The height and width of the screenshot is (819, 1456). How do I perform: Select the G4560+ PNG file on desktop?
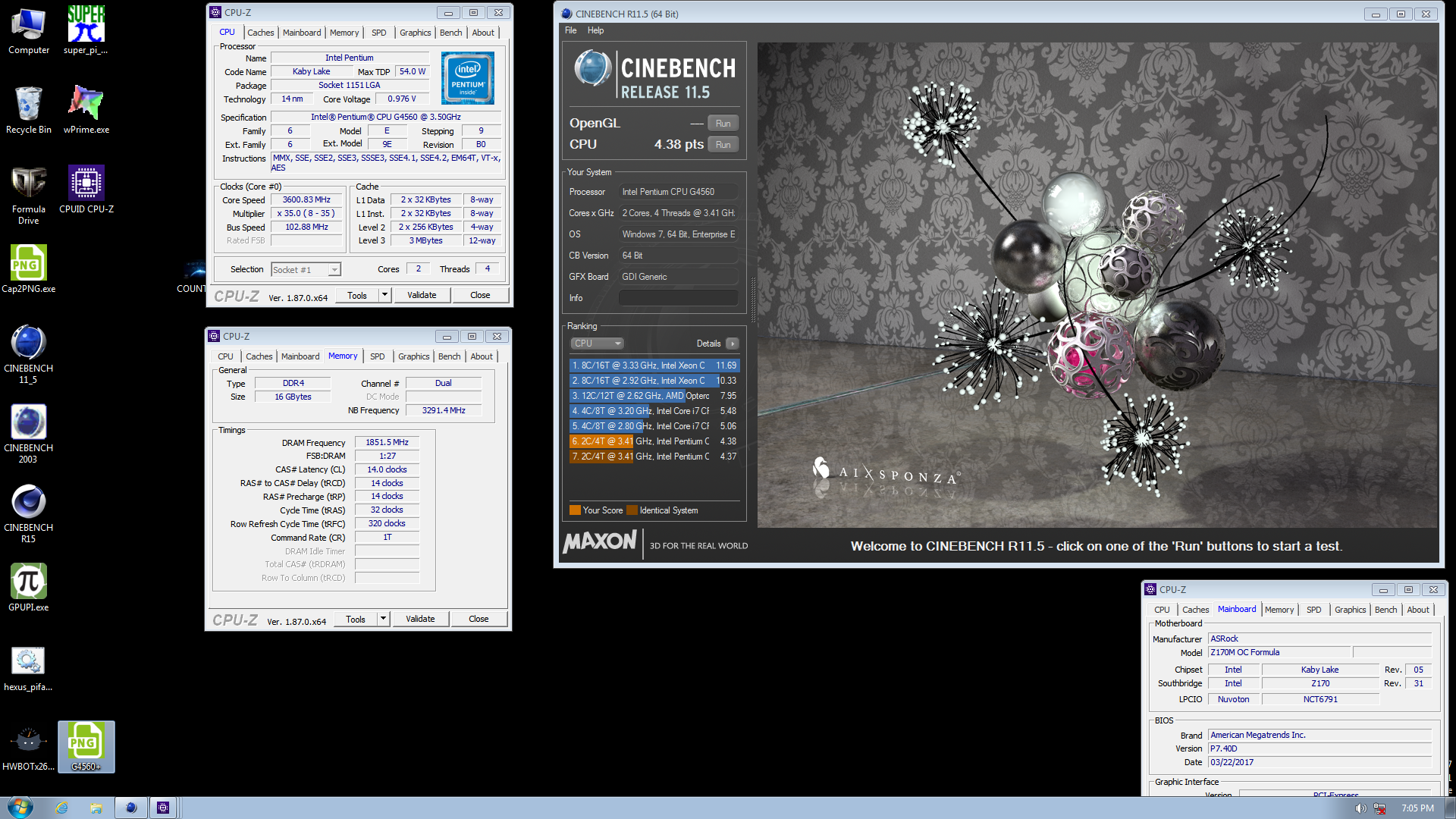click(86, 748)
